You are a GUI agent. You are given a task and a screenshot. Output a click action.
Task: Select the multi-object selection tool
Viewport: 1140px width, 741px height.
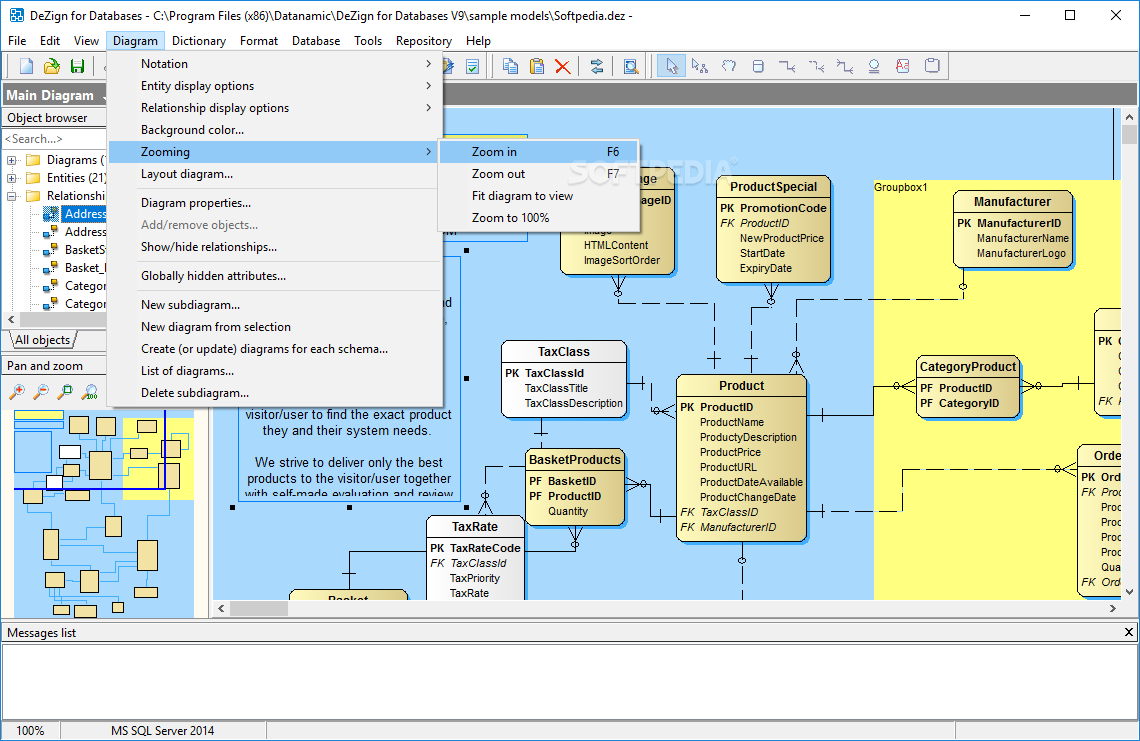699,66
